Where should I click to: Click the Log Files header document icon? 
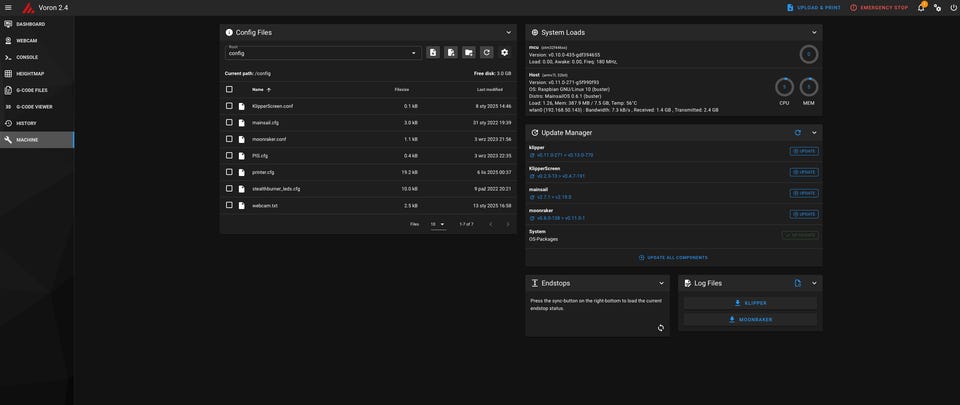click(797, 283)
